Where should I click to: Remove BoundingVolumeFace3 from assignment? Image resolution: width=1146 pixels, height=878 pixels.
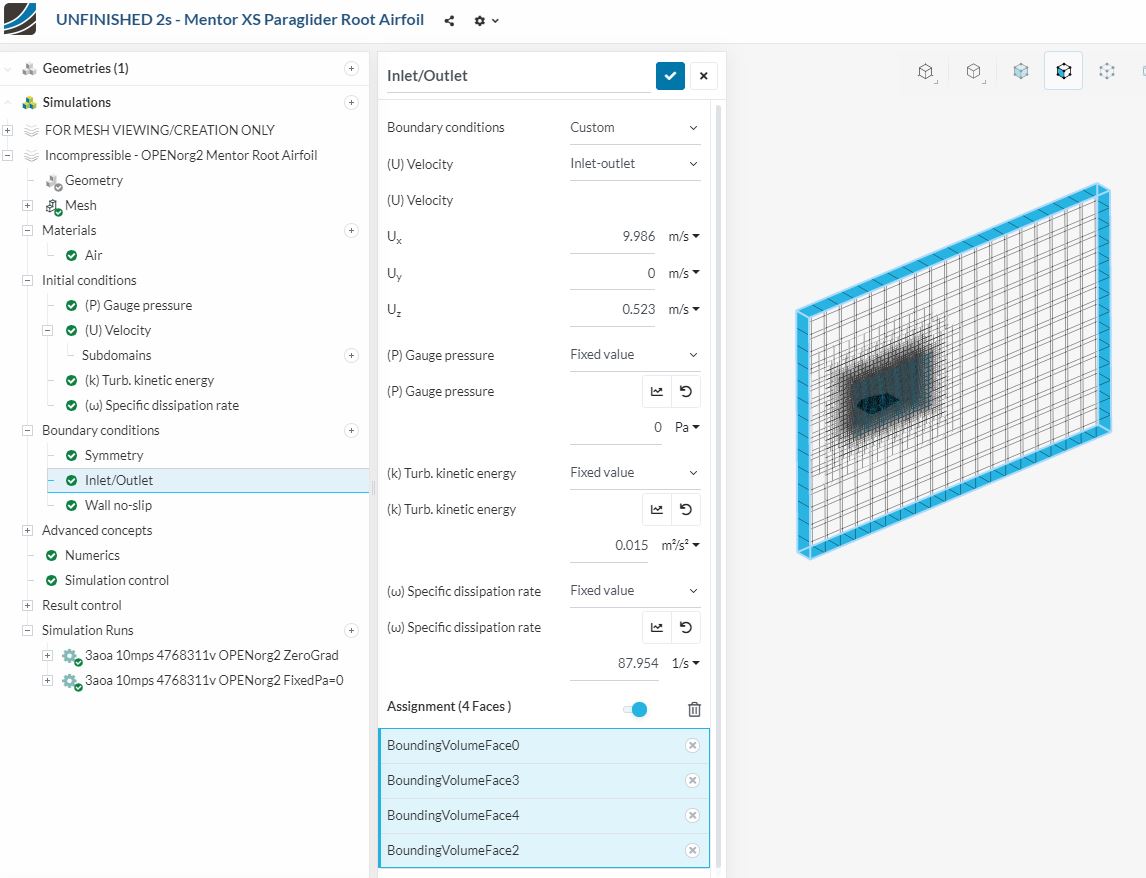point(692,780)
